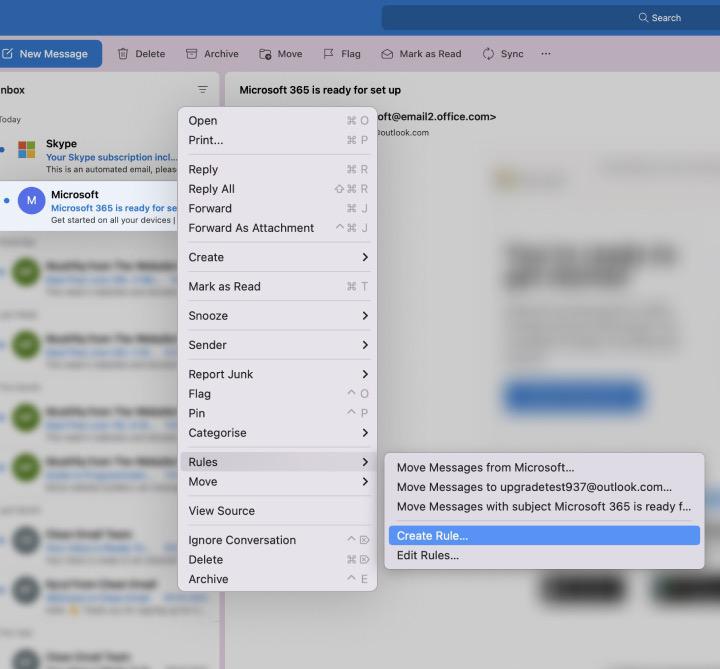Open the toolbar more options ellipsis
The image size is (720, 669).
(x=546, y=54)
